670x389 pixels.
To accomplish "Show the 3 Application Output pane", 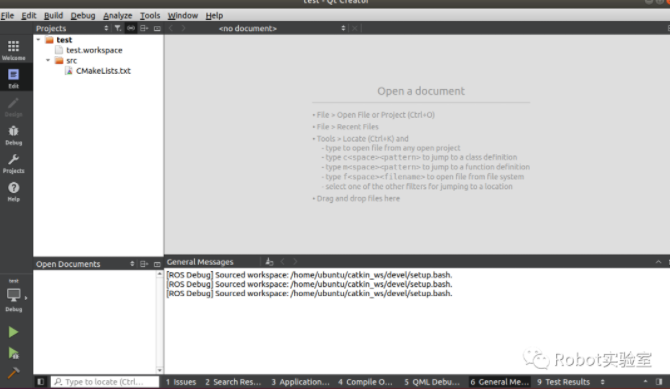I will click(300, 381).
